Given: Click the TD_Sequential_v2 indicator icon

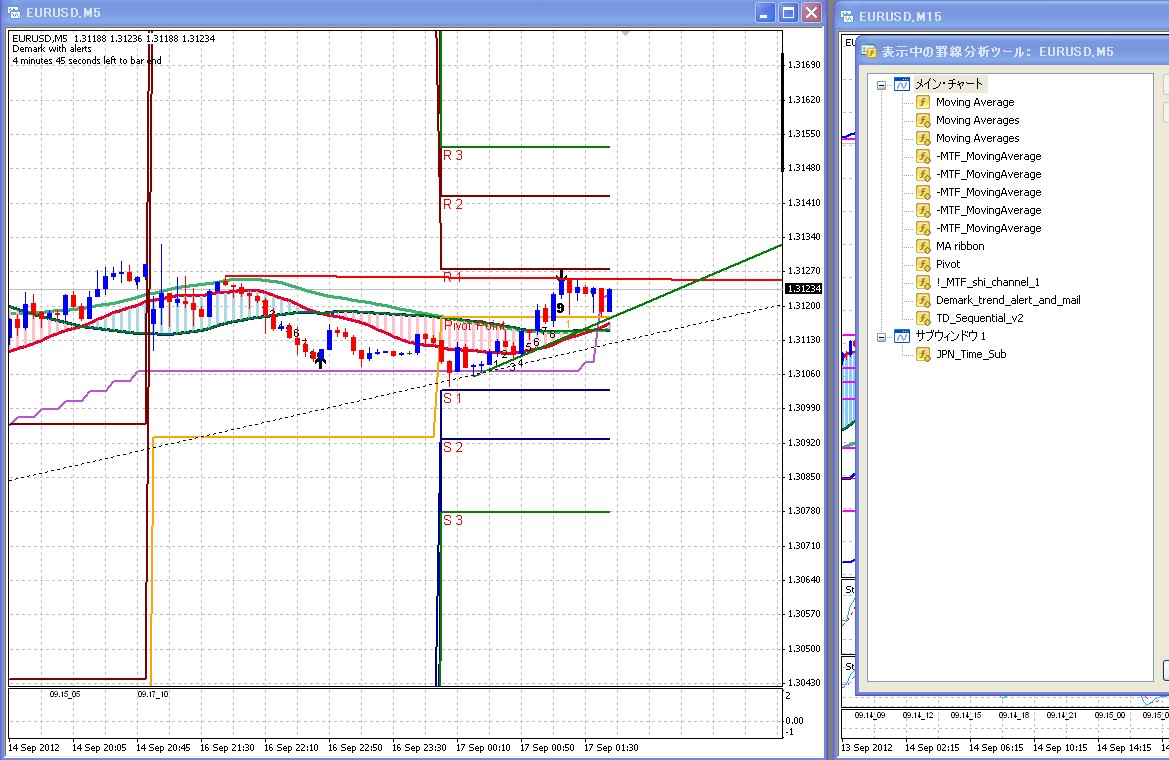Looking at the screenshot, I should (923, 318).
